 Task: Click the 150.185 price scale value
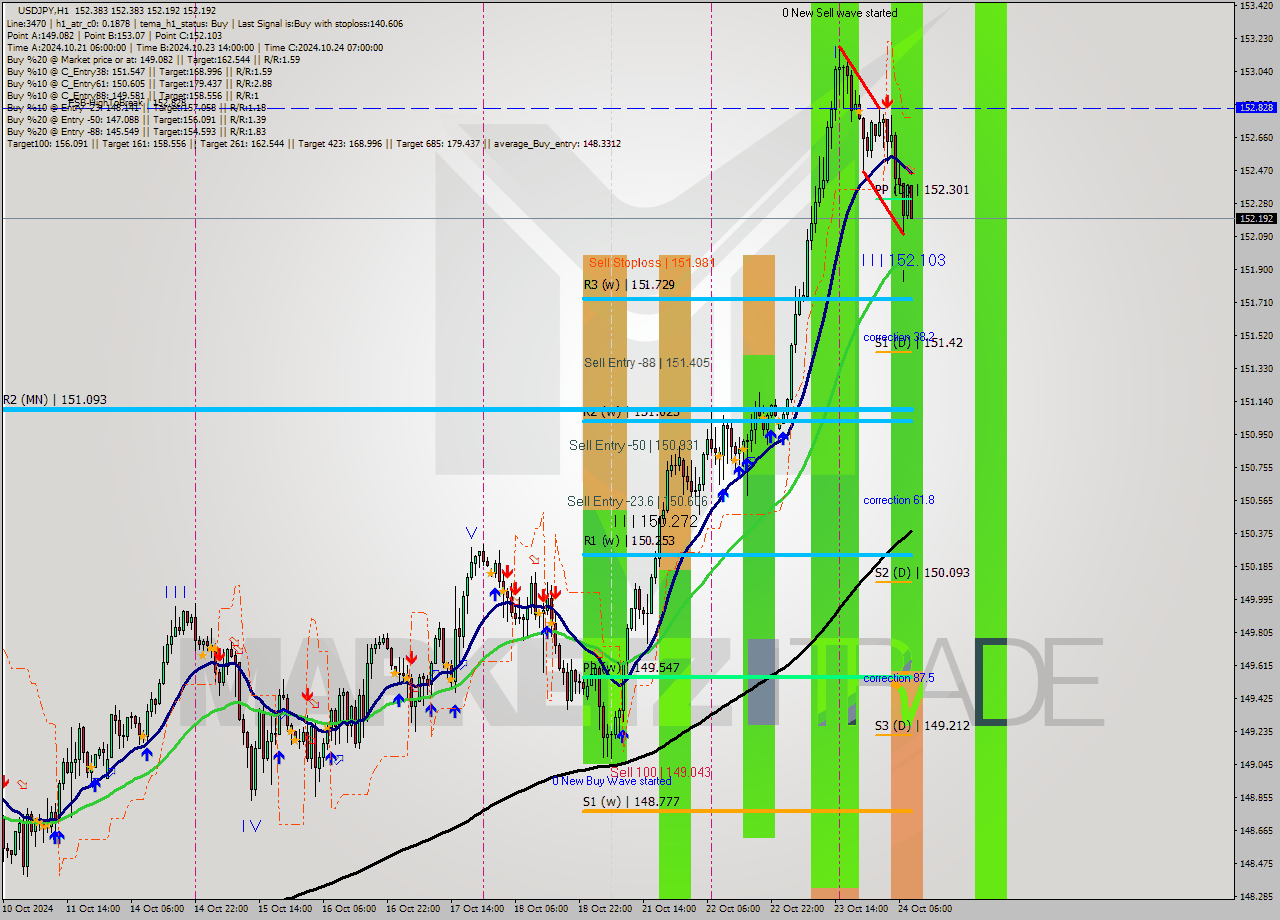1256,566
